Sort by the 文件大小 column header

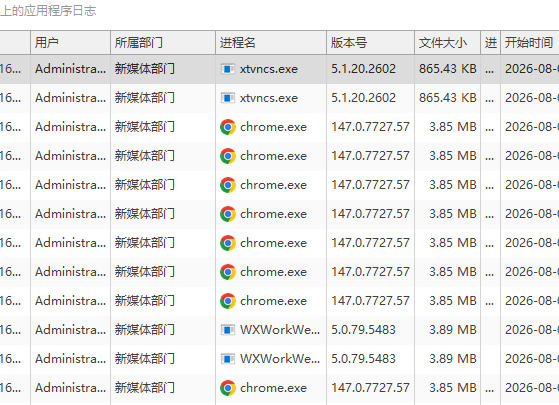(x=447, y=43)
